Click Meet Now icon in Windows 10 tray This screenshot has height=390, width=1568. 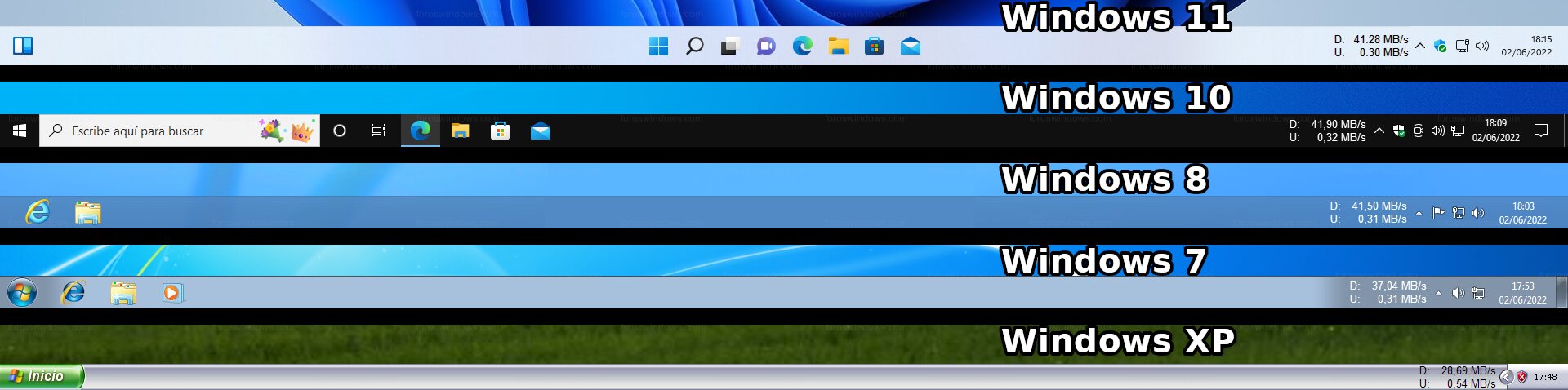pos(1419,131)
